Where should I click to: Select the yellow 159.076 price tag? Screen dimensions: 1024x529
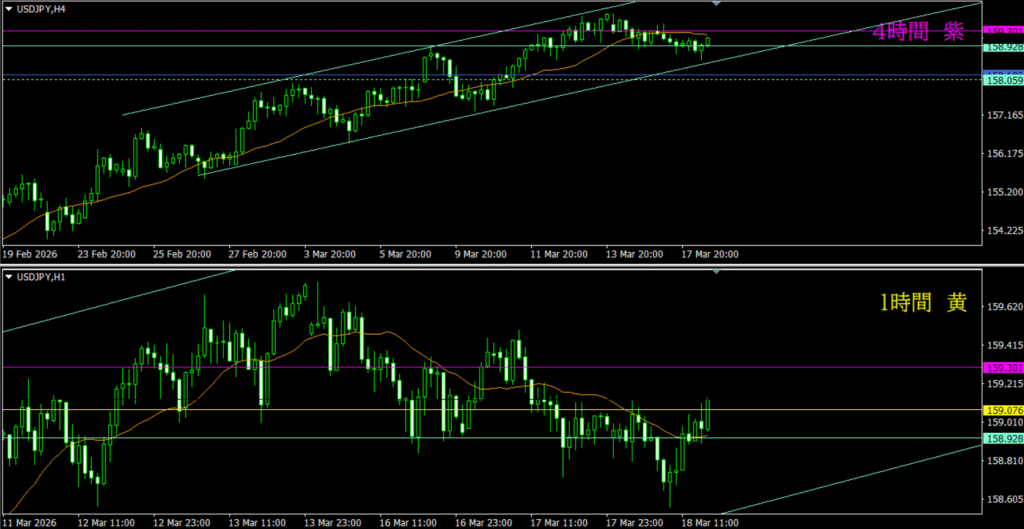click(1003, 410)
